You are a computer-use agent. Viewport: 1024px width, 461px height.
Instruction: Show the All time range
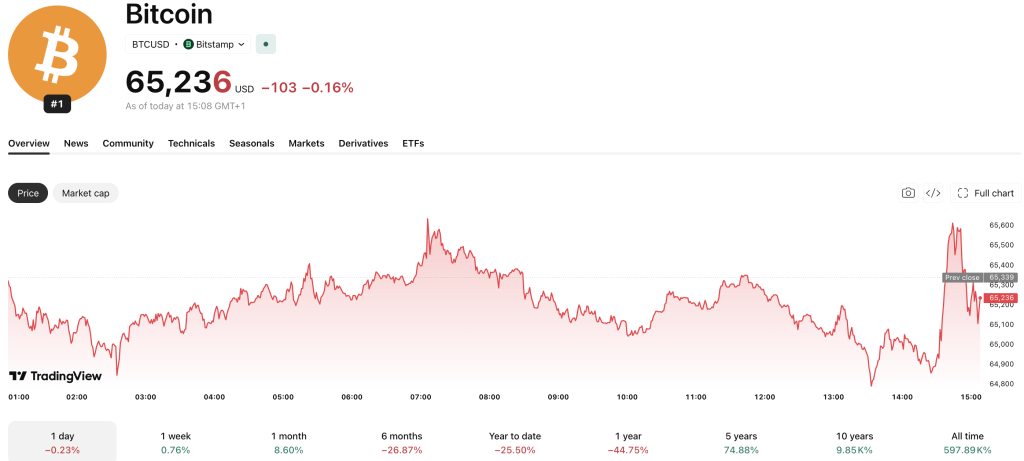click(x=967, y=443)
